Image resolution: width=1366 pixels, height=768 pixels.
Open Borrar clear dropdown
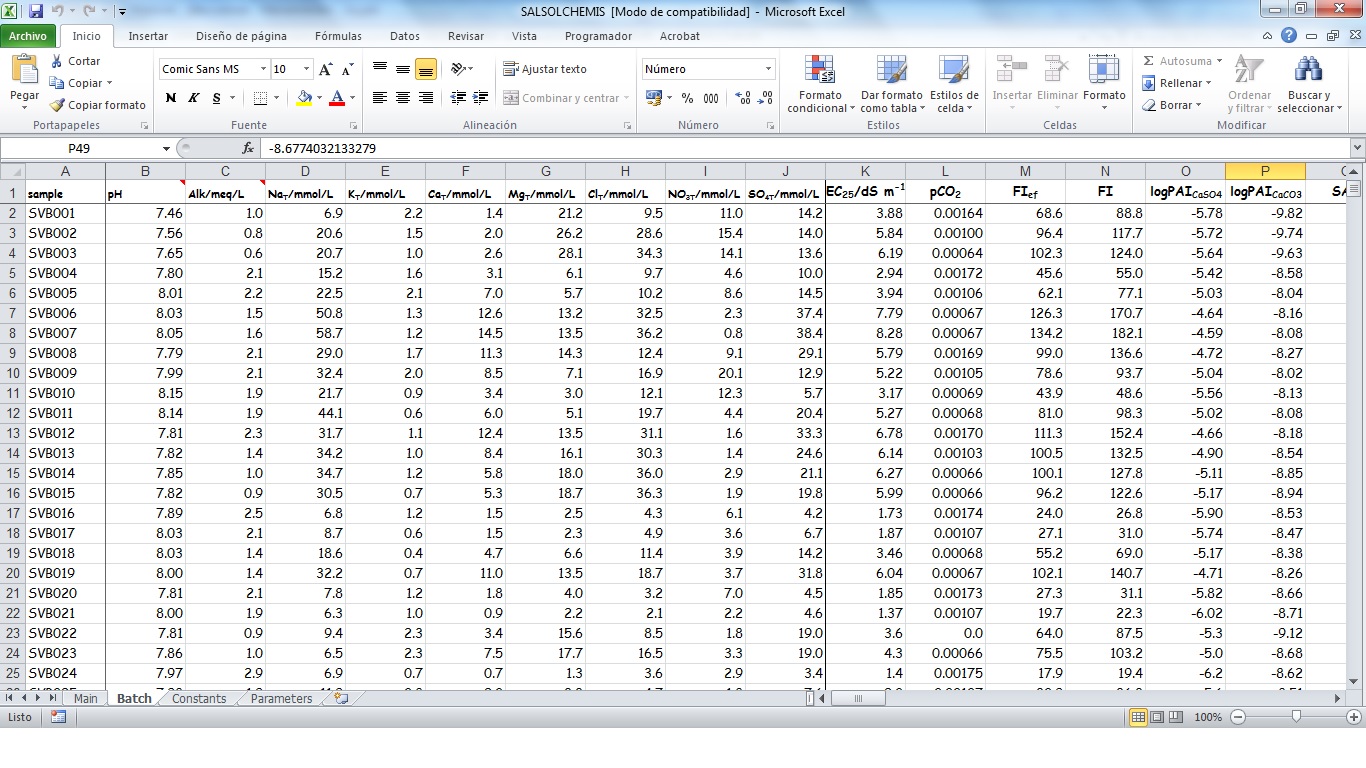(1171, 105)
